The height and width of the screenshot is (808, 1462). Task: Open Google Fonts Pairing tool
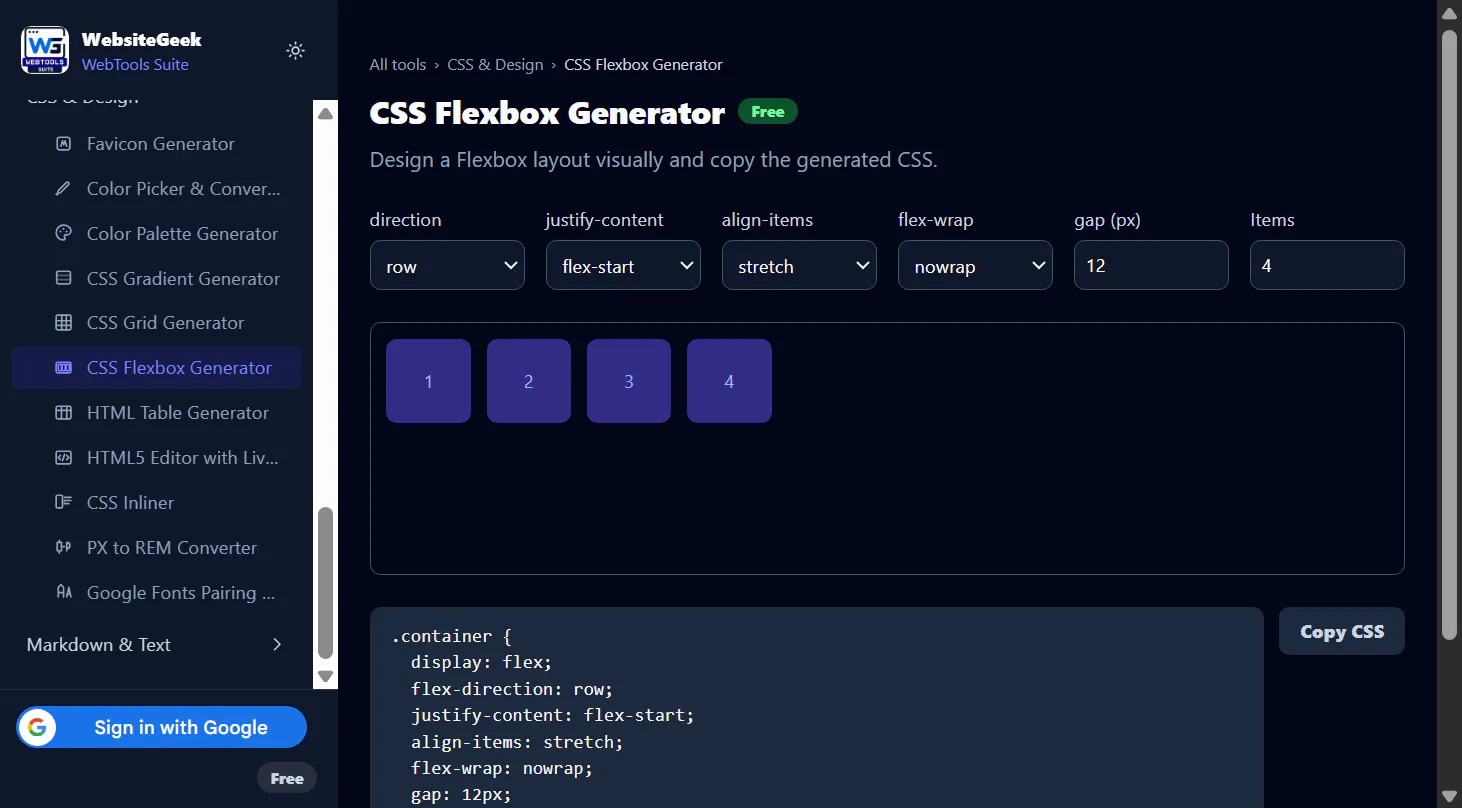click(157, 593)
